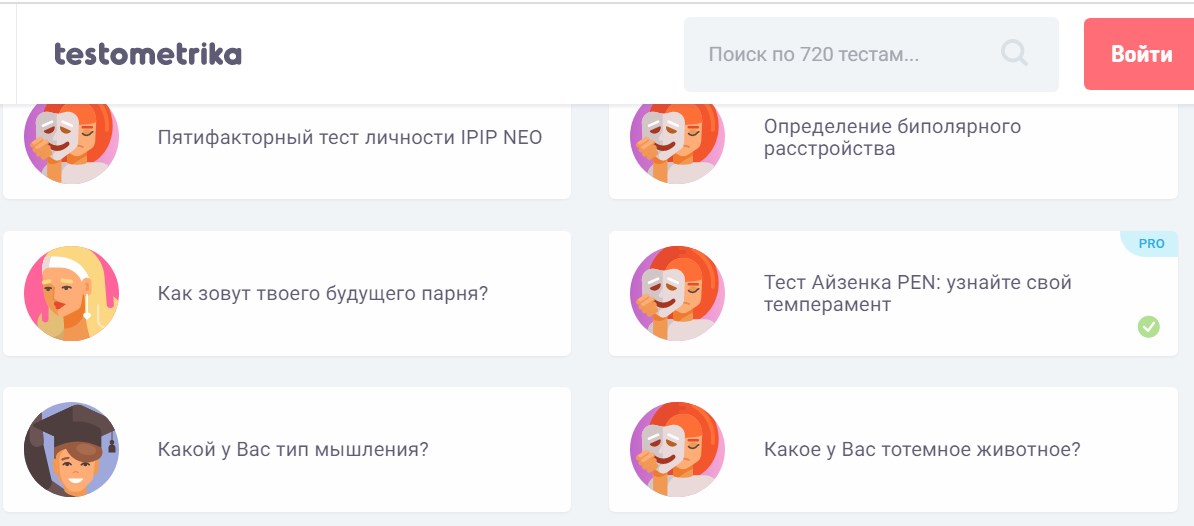Viewport: 1194px width, 526px height.
Task: Click the graduate cap avatar icon
Action: click(71, 449)
